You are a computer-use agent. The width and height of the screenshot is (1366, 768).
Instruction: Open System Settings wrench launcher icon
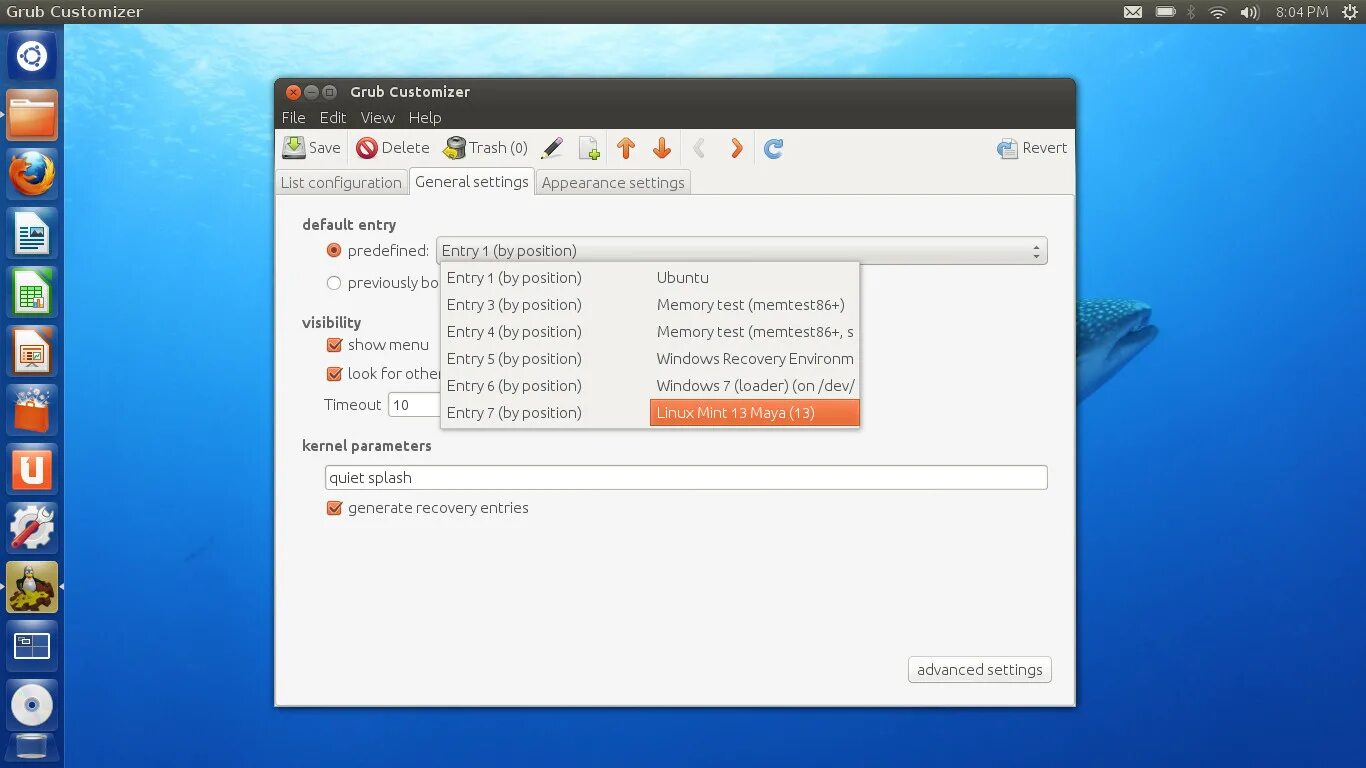pyautogui.click(x=32, y=528)
